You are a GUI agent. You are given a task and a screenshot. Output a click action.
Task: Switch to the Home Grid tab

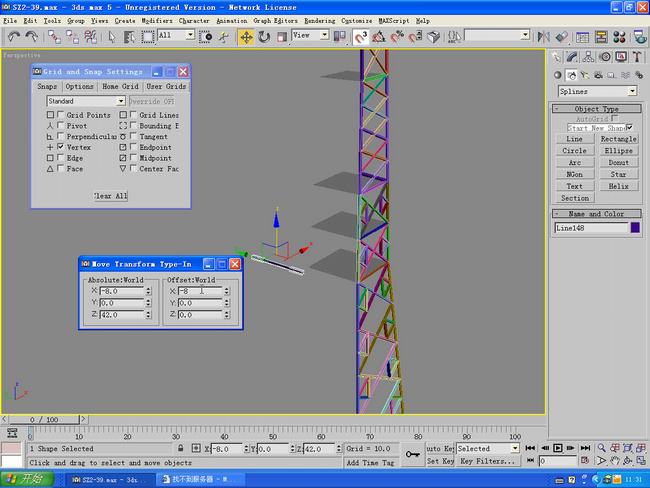point(120,86)
